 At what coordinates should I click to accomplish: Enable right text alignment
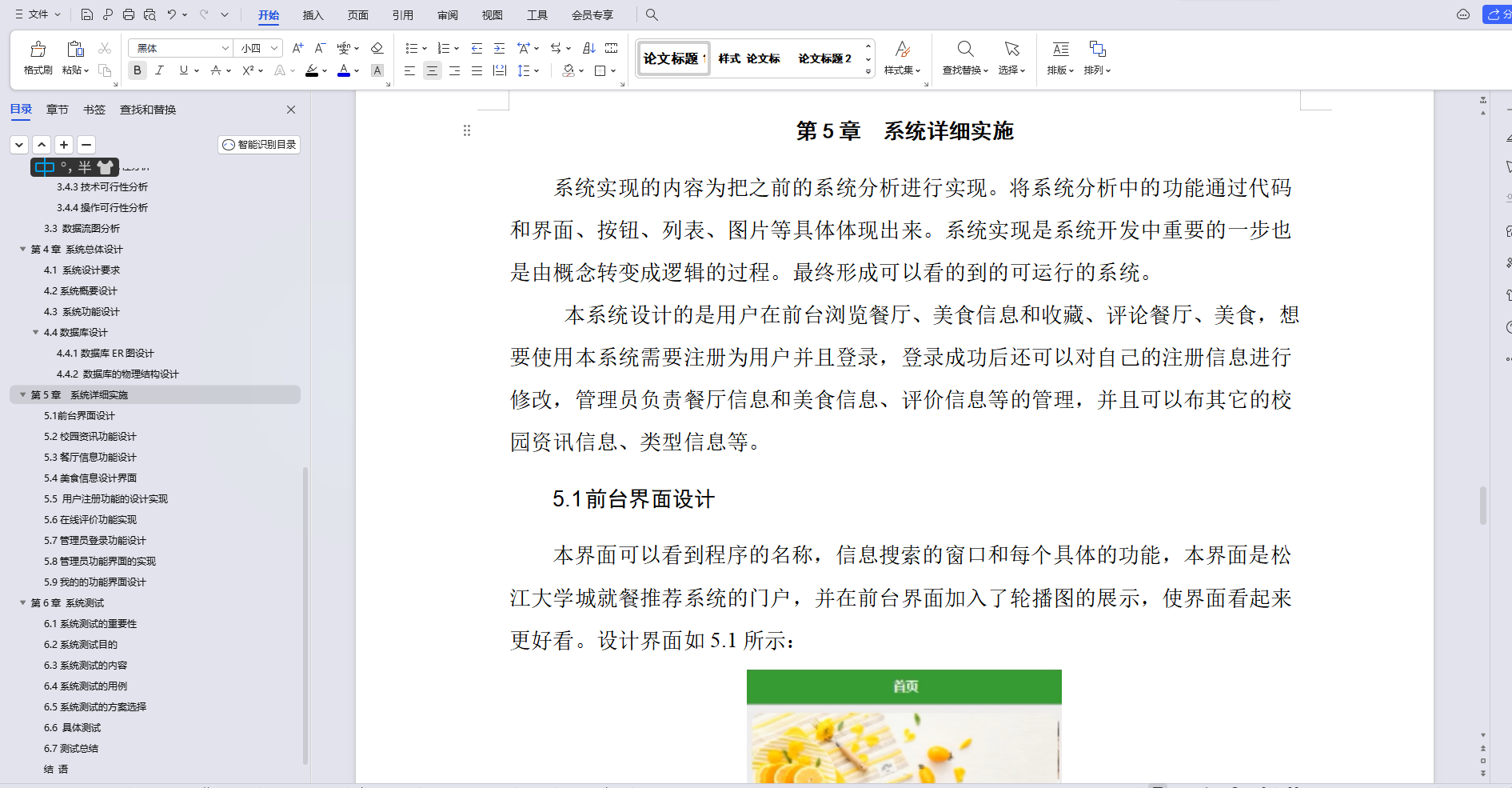tap(453, 70)
